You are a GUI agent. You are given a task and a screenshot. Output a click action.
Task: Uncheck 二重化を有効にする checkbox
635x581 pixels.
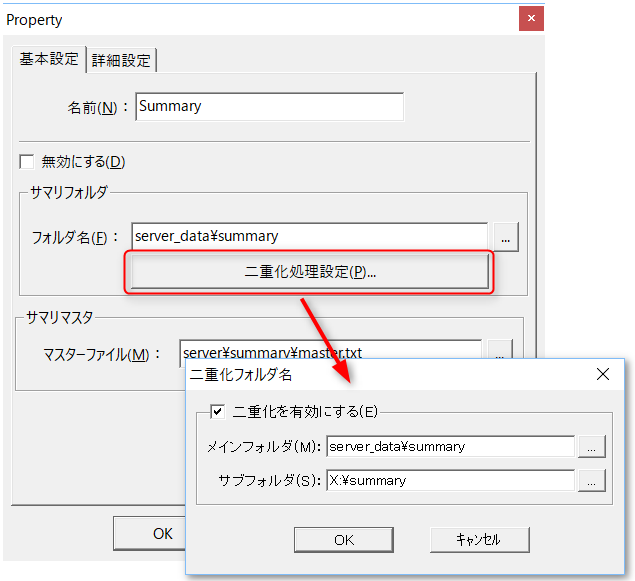click(217, 410)
